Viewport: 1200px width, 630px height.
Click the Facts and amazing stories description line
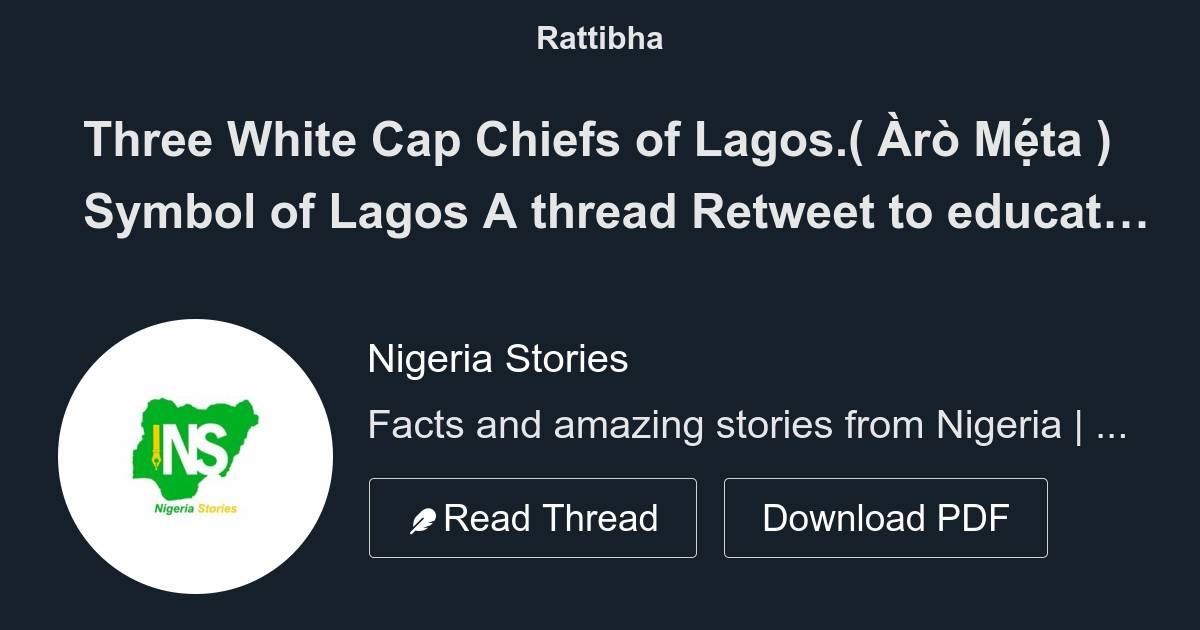click(x=750, y=423)
